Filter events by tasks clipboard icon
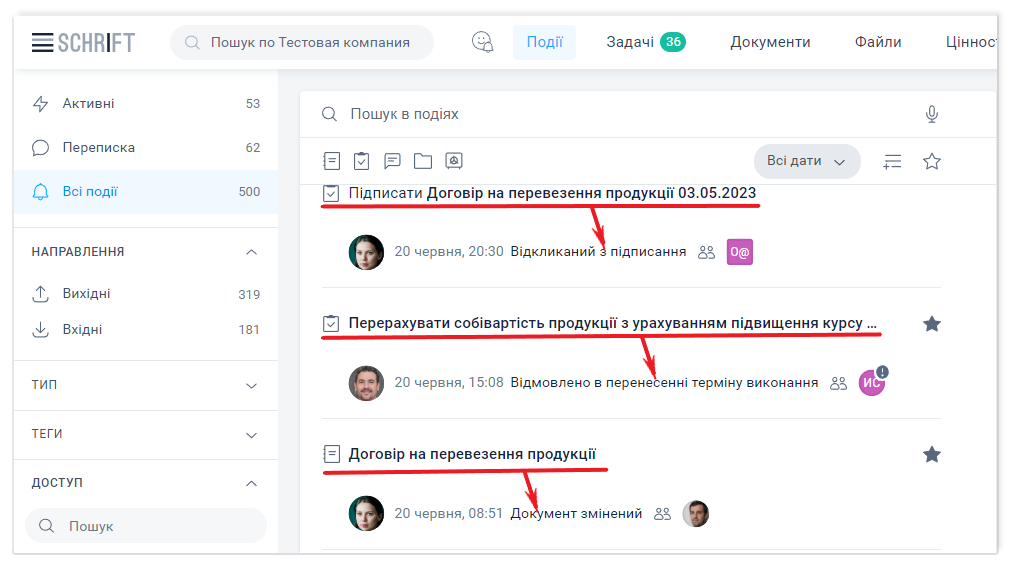Image resolution: width=1013 pixels, height=569 pixels. click(362, 161)
